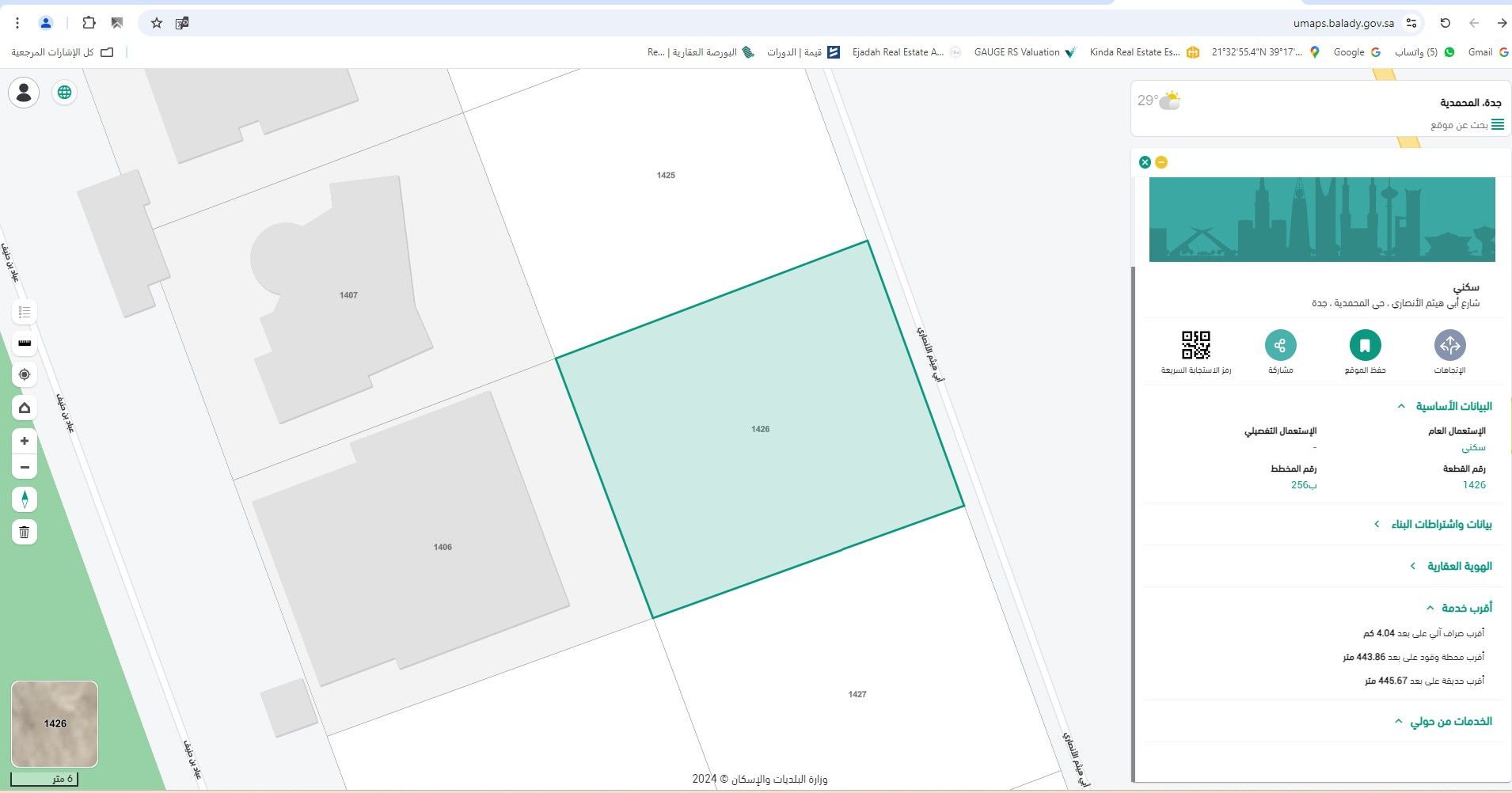This screenshot has width=1512, height=793.
Task: Toggle the satellite basemap thumbnail 1426
Action: tap(55, 723)
